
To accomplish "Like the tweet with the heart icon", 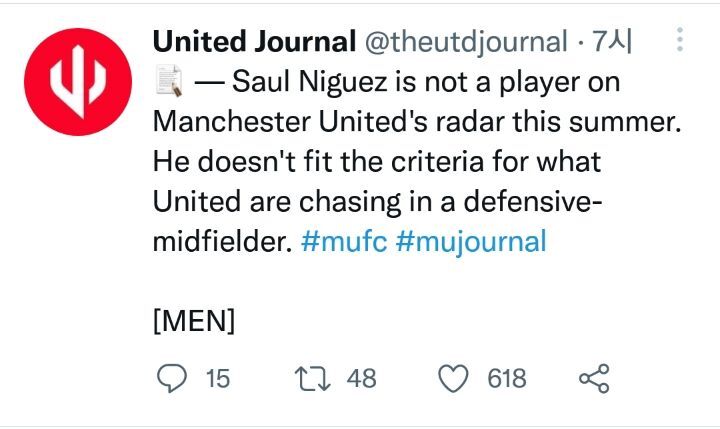I will coord(453,378).
